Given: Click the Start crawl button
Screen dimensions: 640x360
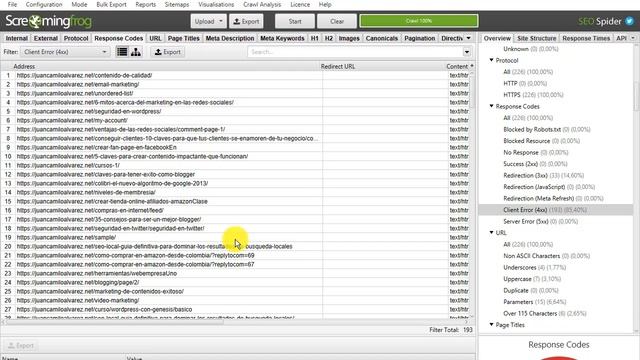Looking at the screenshot, I should pos(295,21).
